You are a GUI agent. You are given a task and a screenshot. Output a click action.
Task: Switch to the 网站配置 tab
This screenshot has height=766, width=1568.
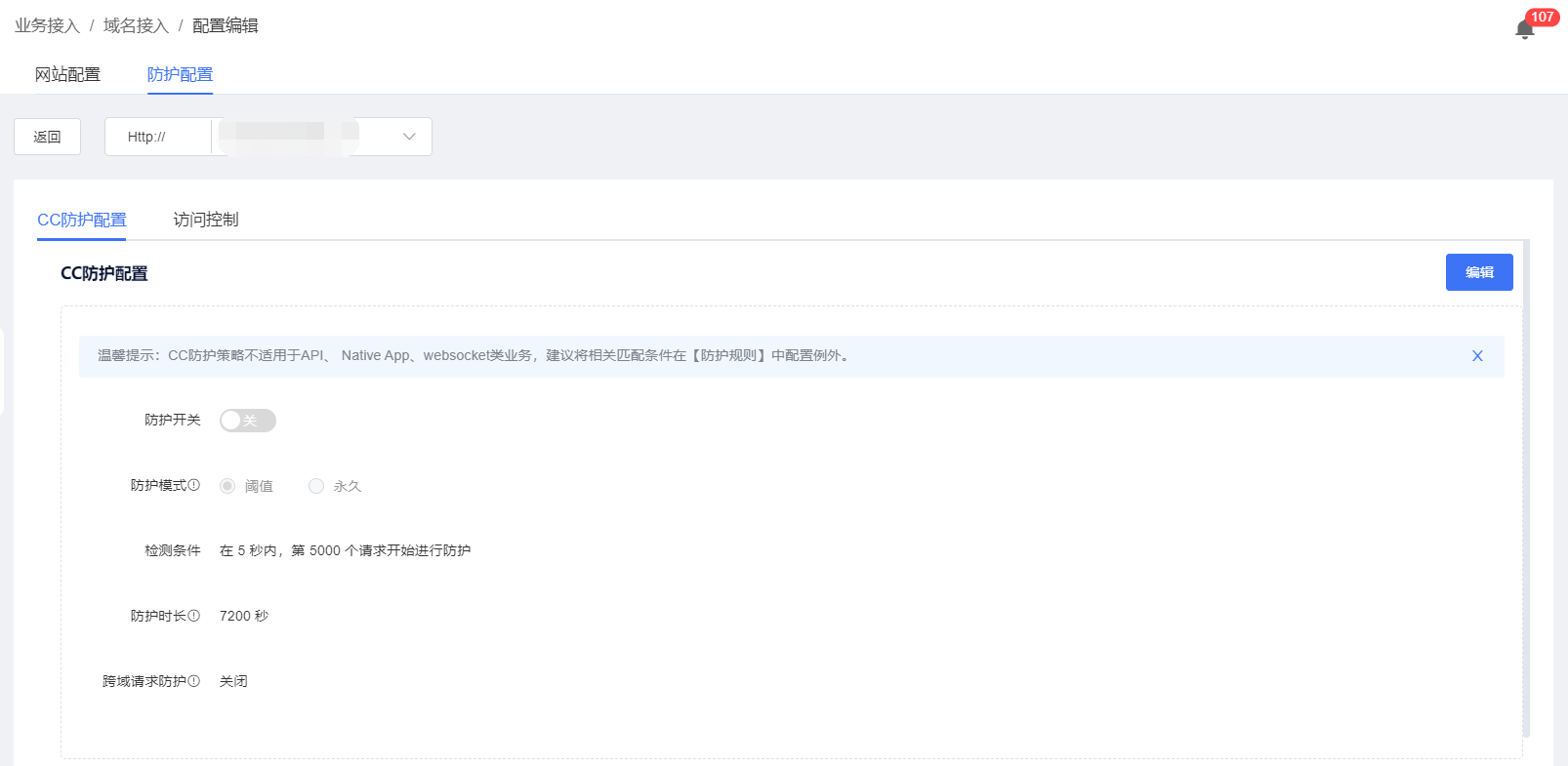pyautogui.click(x=67, y=74)
